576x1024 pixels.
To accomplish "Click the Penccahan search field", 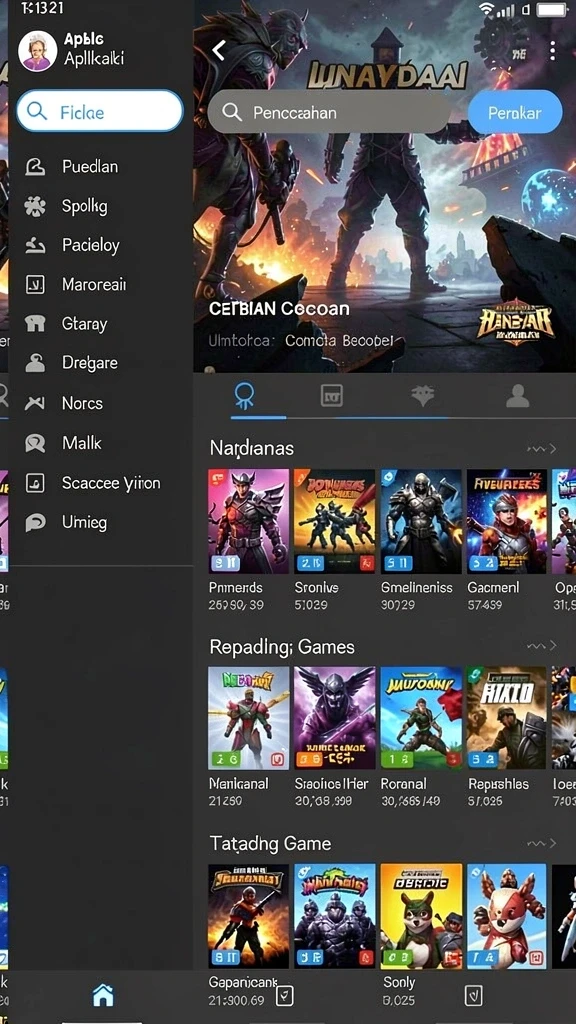I will coord(329,112).
